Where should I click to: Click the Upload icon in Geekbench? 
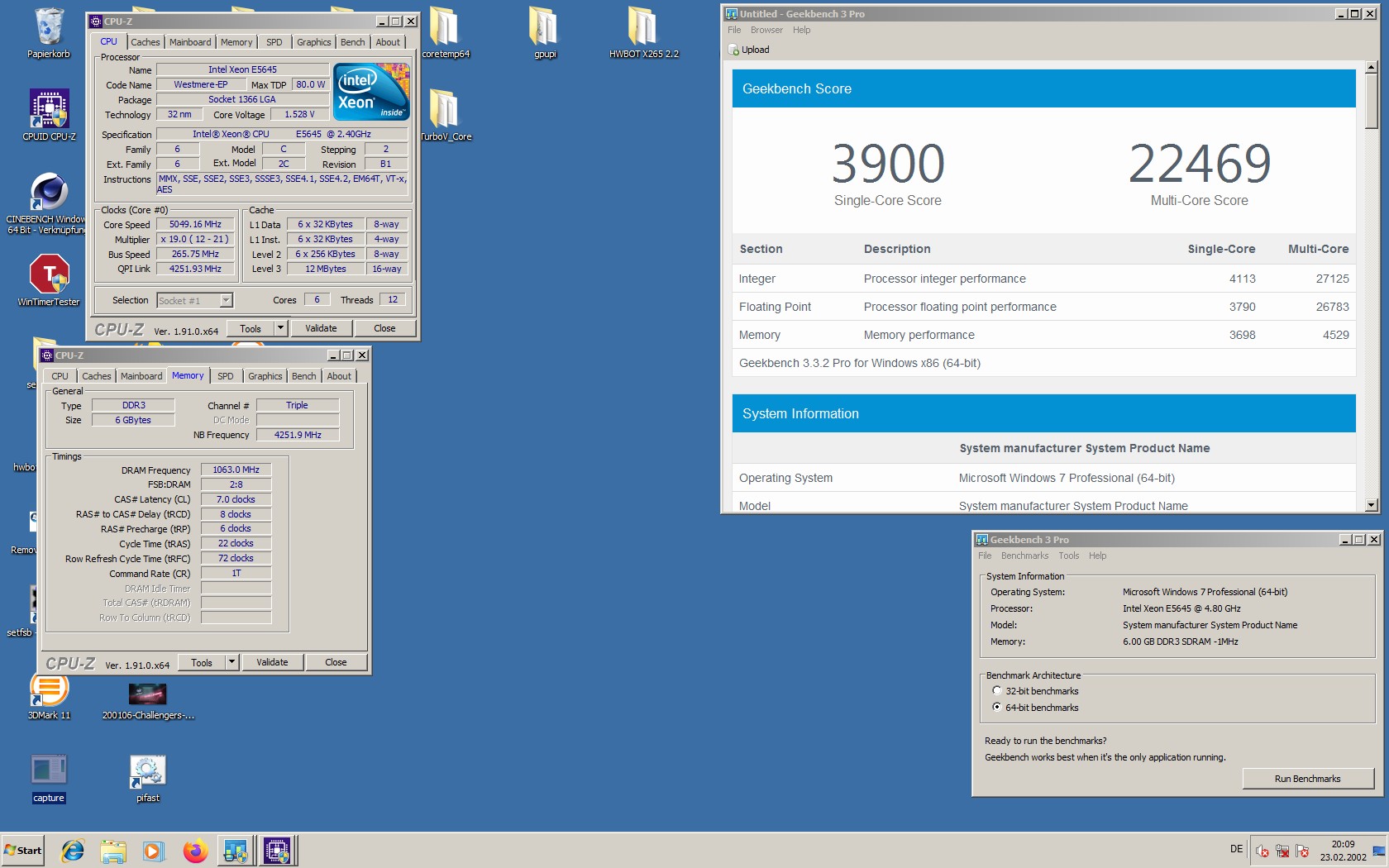click(x=733, y=50)
